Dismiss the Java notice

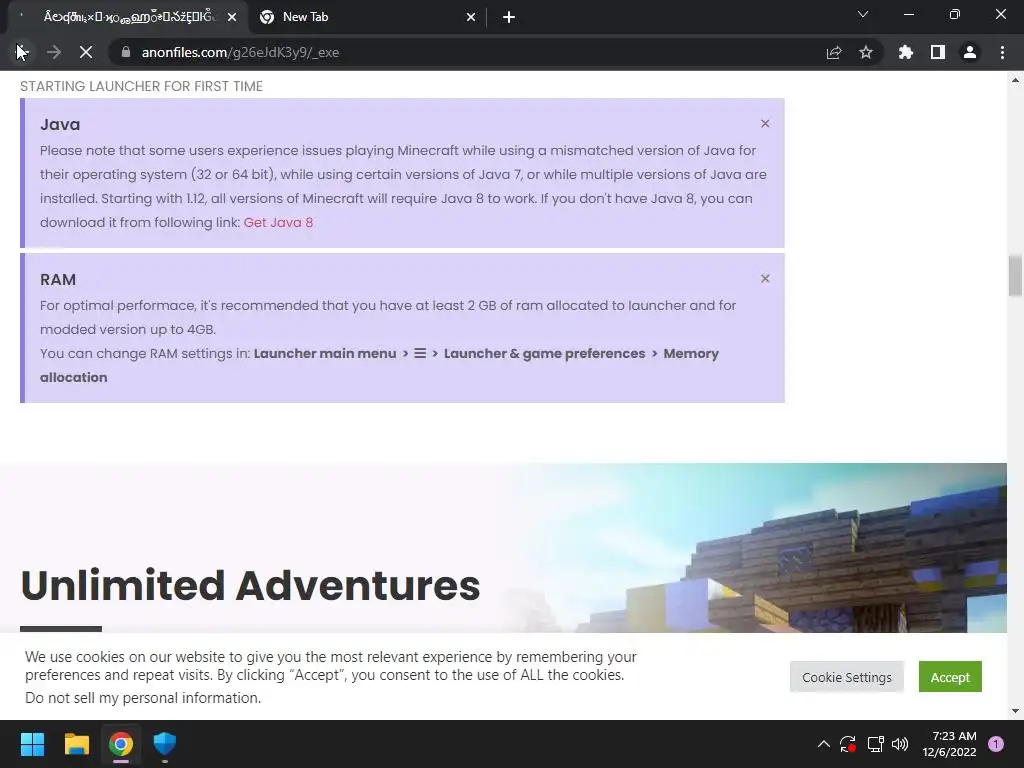coord(765,123)
